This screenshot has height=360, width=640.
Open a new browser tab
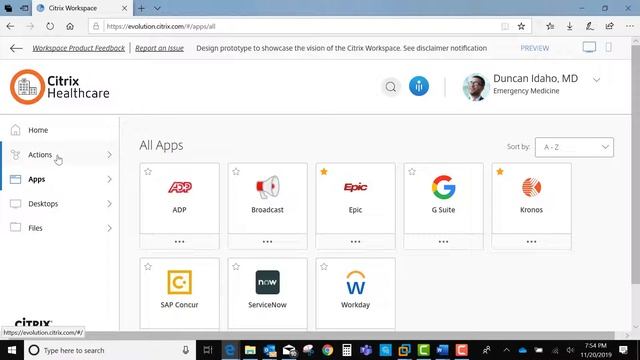click(x=141, y=8)
